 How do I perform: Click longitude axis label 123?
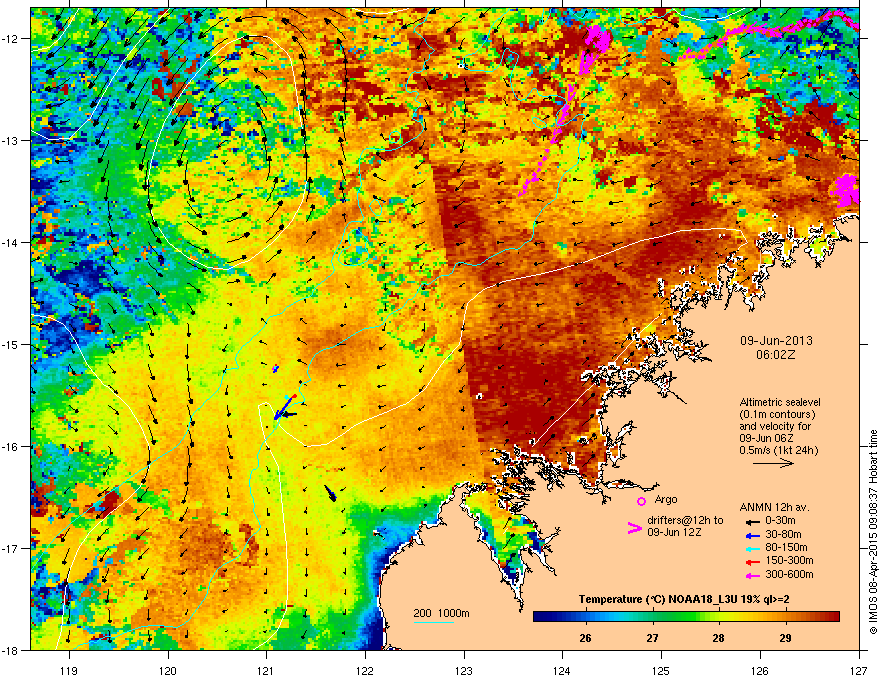pyautogui.click(x=464, y=670)
